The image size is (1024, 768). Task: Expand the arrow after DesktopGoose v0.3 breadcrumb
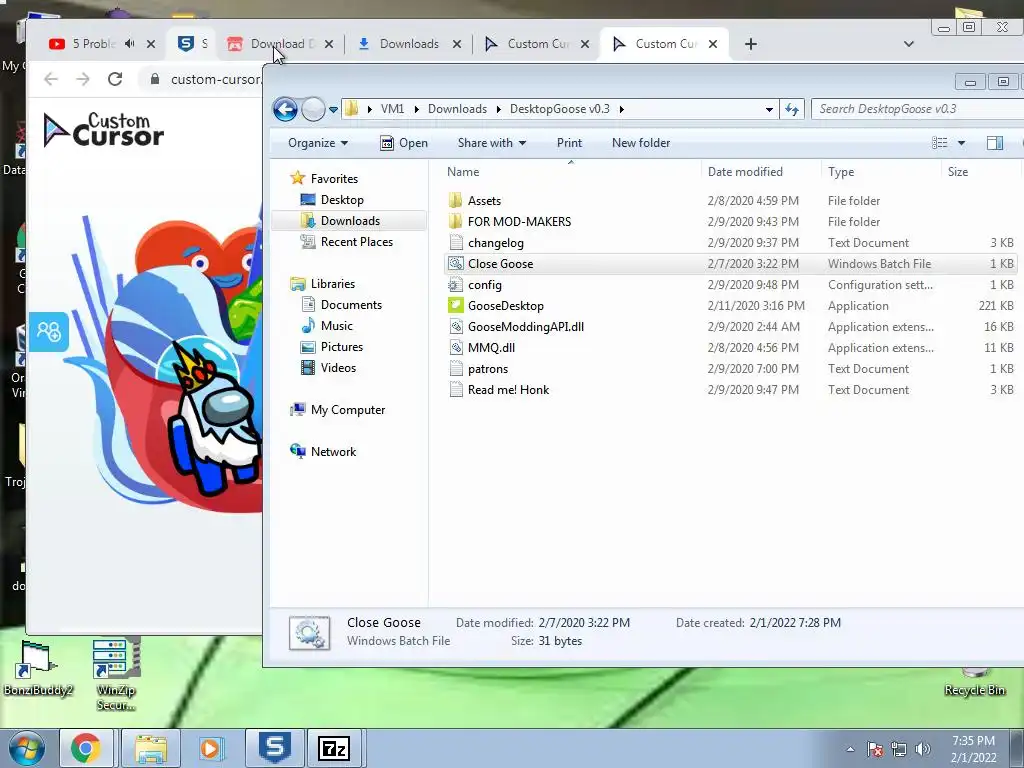point(621,109)
